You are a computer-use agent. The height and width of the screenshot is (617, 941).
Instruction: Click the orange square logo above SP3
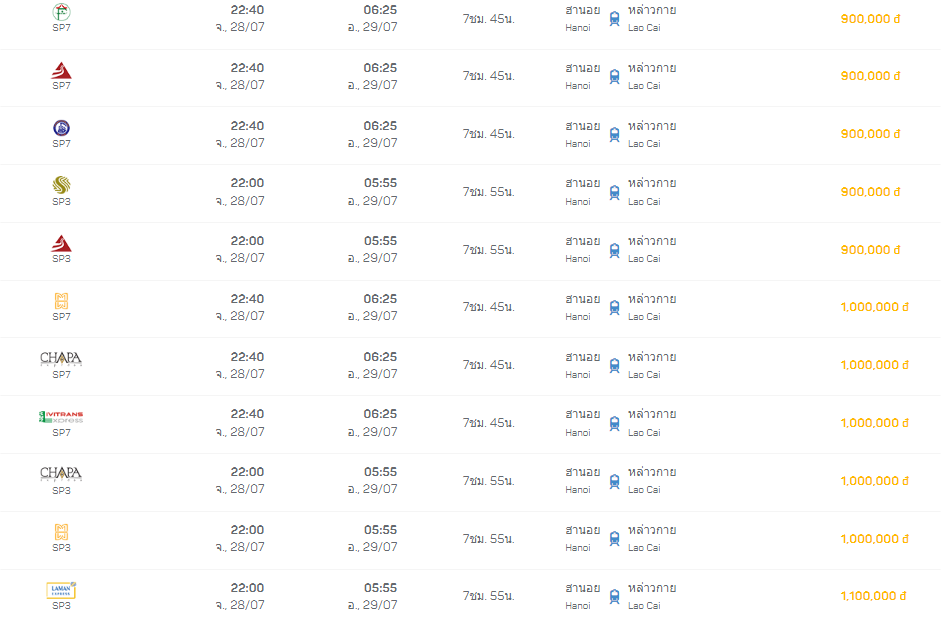pos(61,532)
